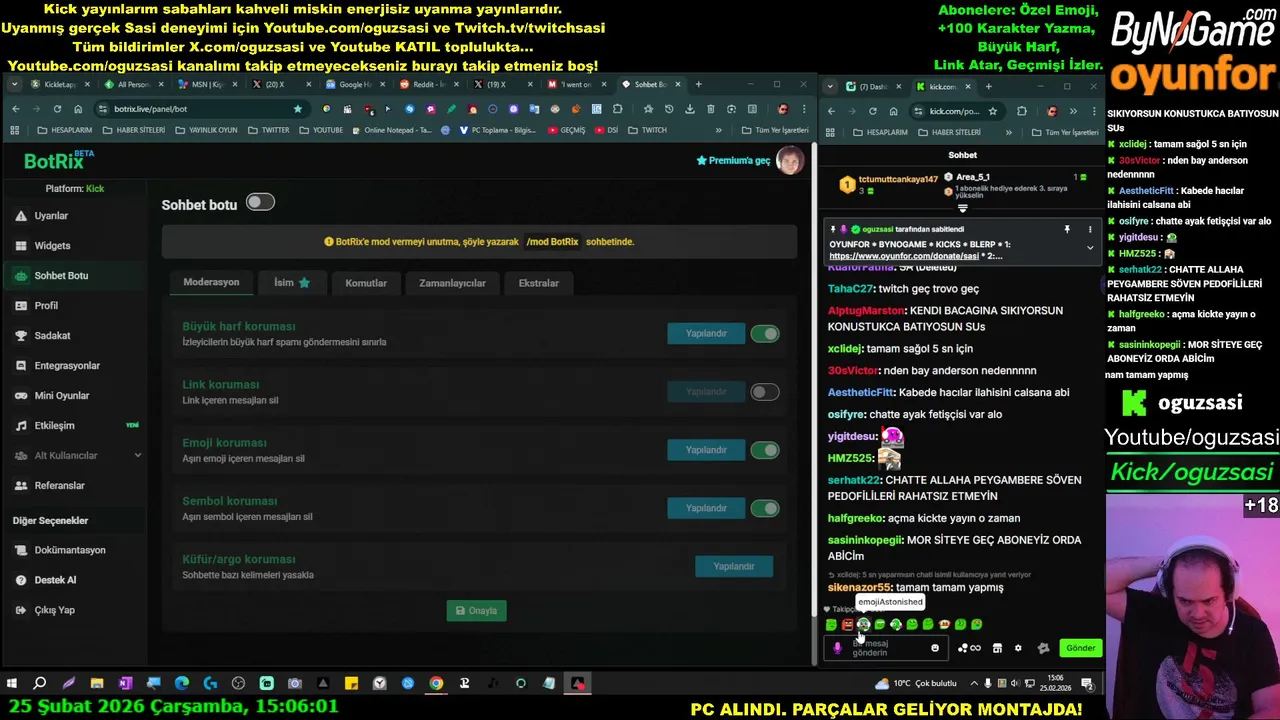This screenshot has height=720, width=1280.
Task: Click emojiAstonished emote in Kick chat
Action: click(863, 625)
